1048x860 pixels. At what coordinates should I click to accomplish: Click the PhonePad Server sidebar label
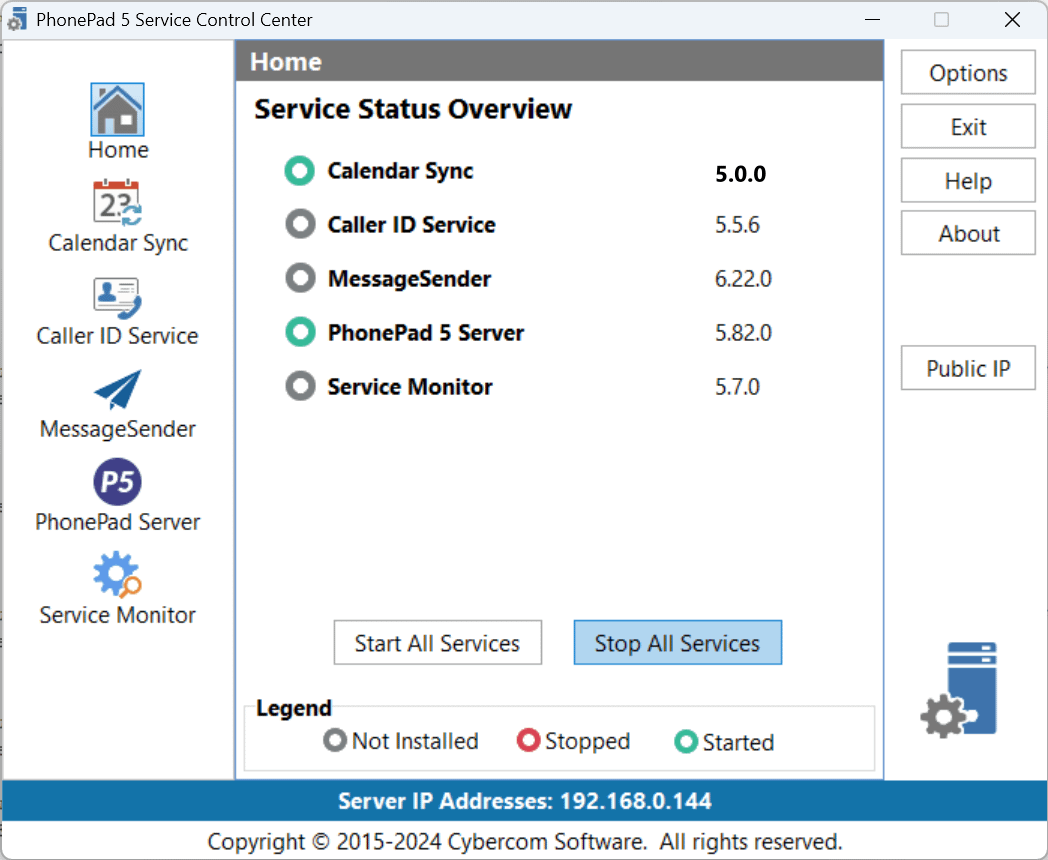click(118, 521)
